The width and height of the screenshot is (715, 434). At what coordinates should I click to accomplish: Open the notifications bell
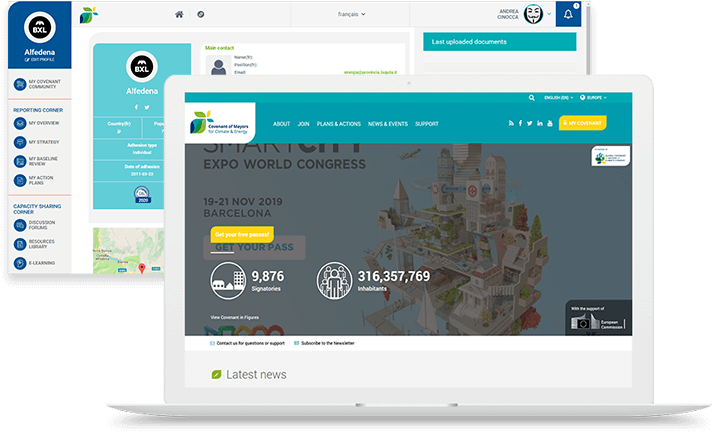pyautogui.click(x=569, y=15)
